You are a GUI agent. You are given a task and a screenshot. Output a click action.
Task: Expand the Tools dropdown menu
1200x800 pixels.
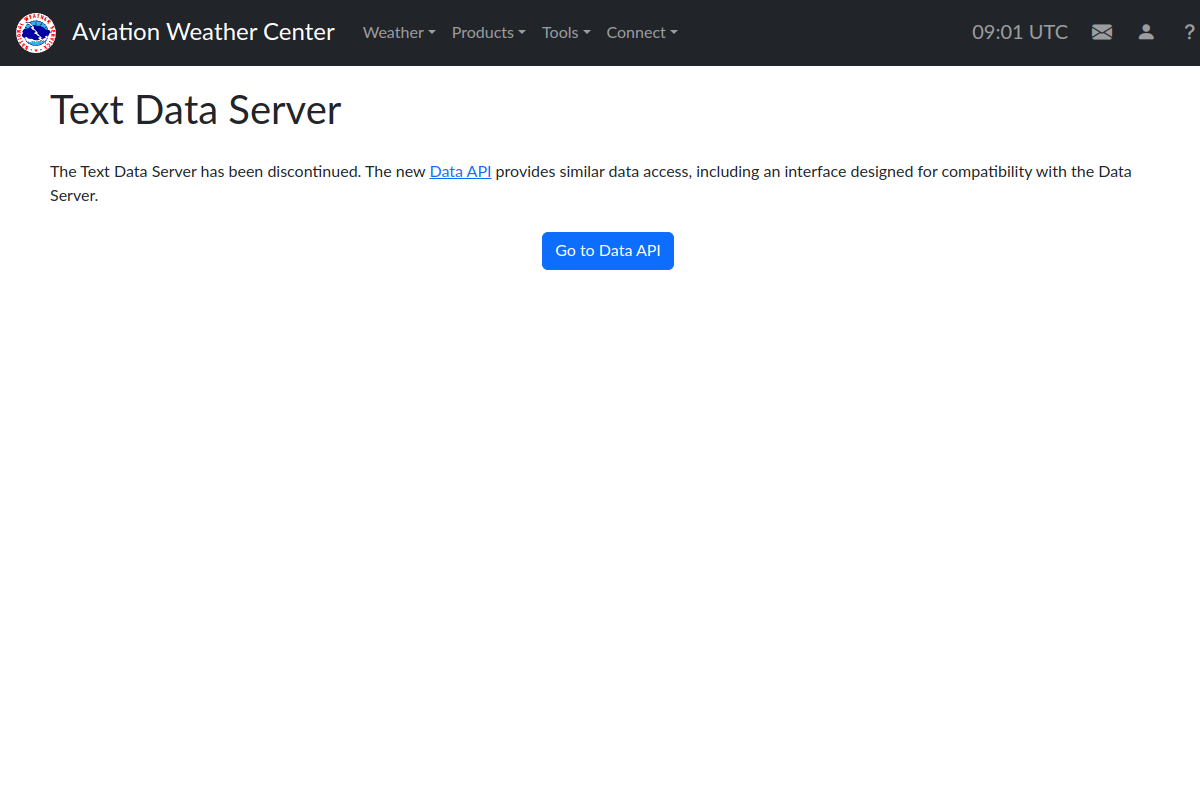coord(566,32)
